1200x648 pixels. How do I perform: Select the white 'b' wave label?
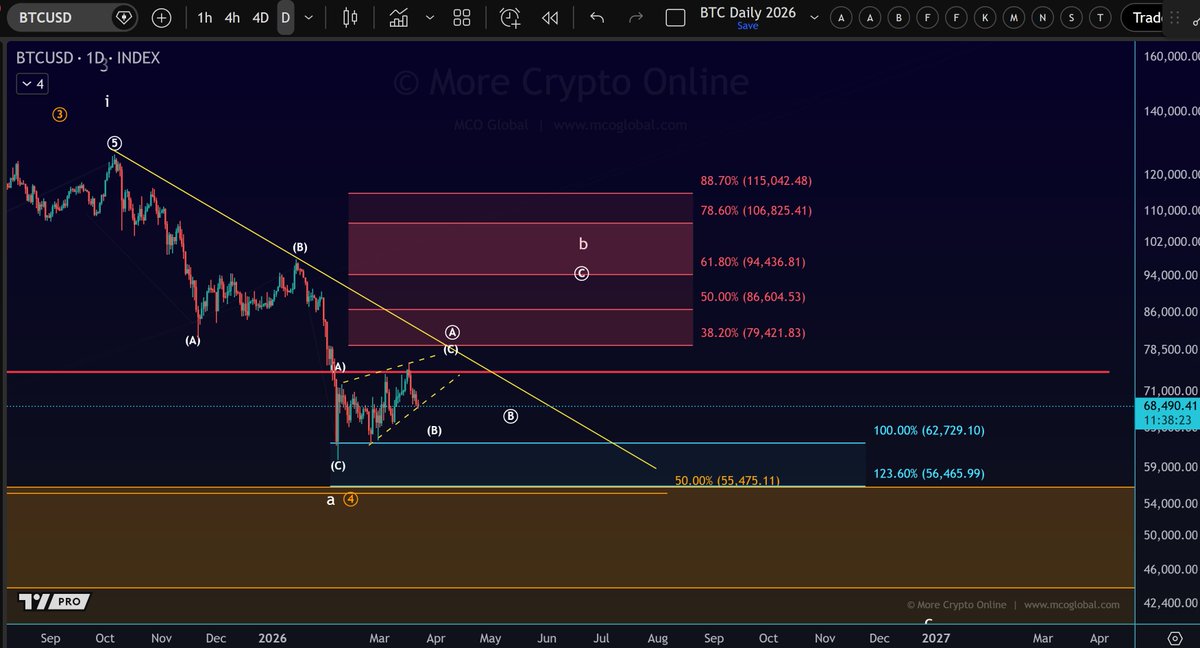583,243
